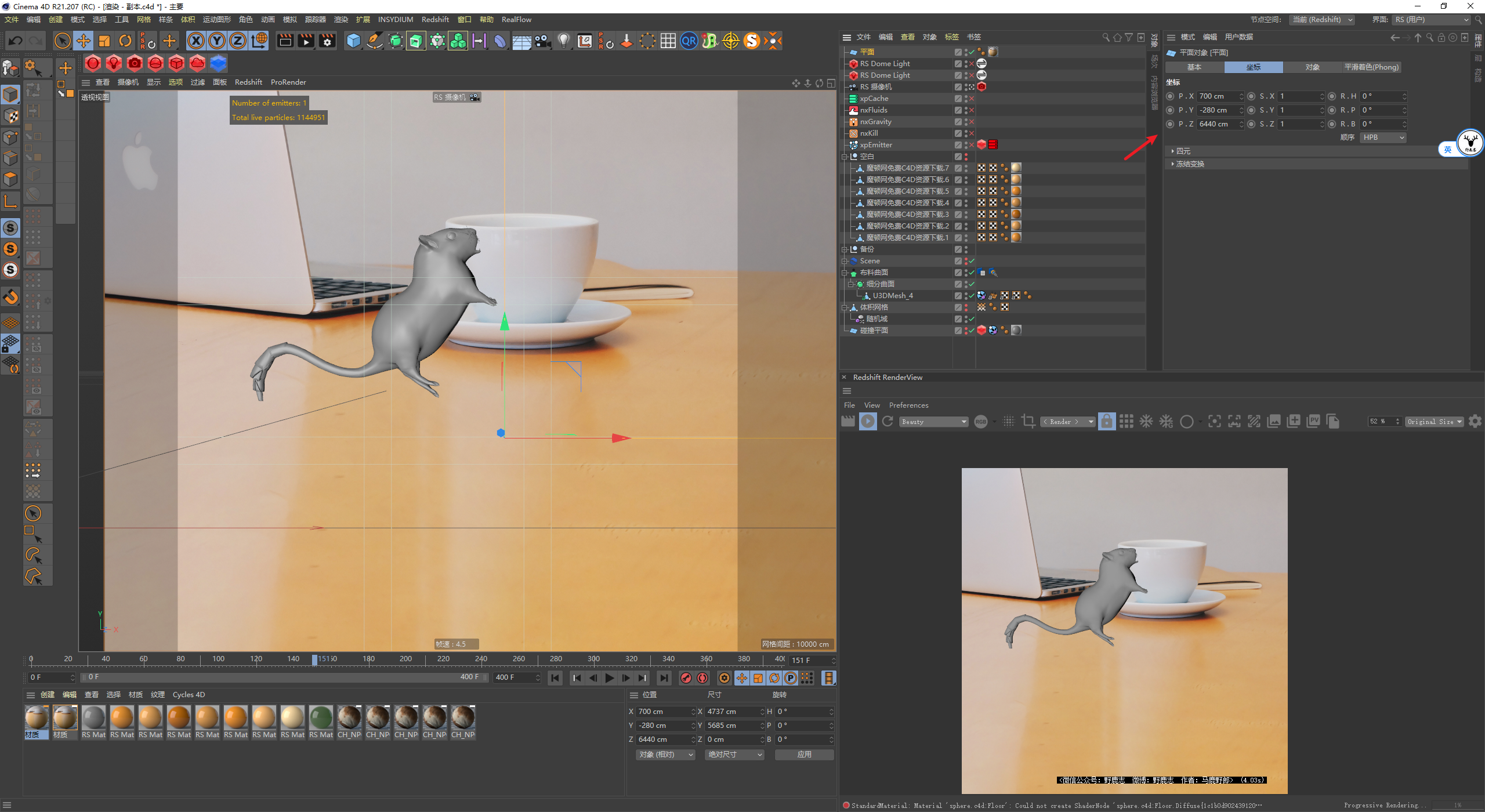Open the HPB rotation order dropdown
The height and width of the screenshot is (812, 1485).
pos(1383,137)
